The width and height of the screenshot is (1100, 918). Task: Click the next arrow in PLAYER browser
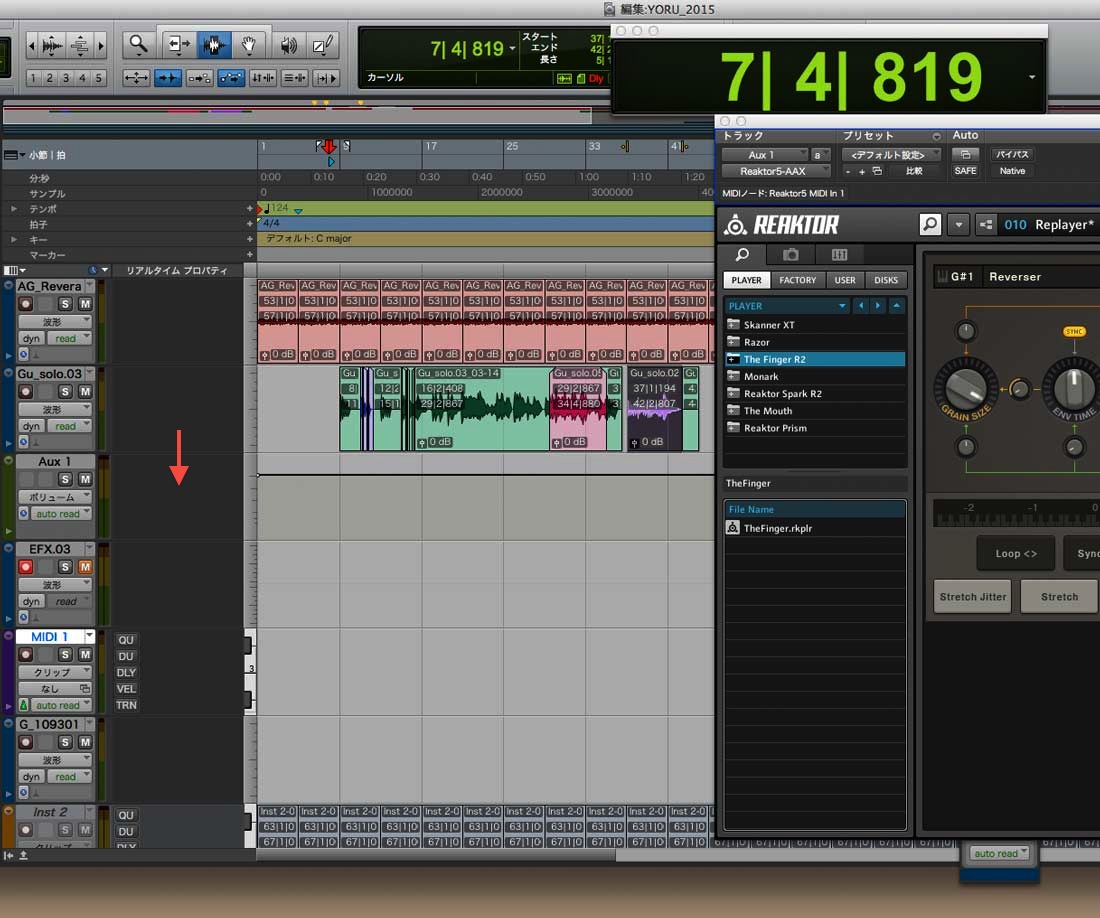878,306
